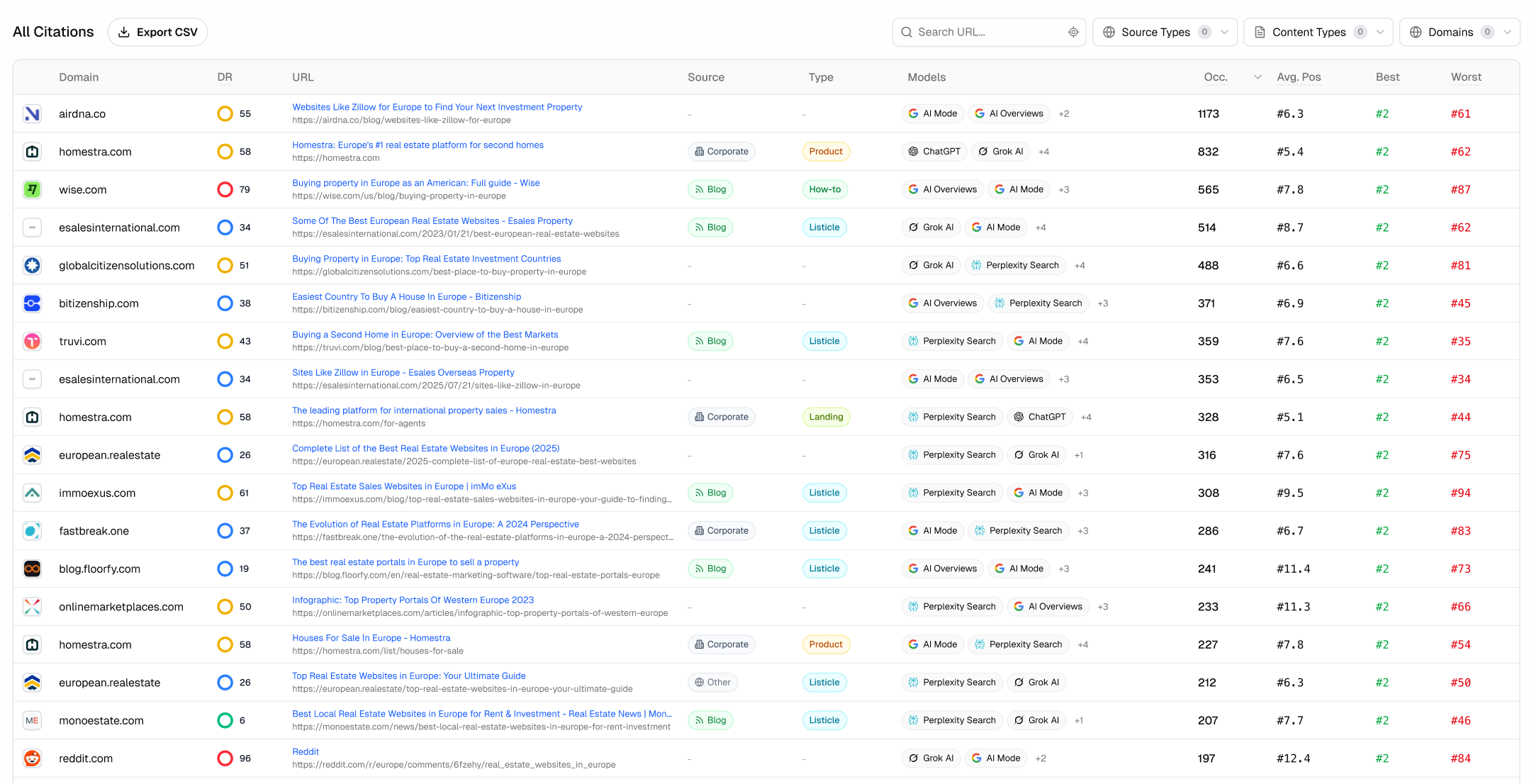Click the wise.com green logo icon
The image size is (1534, 784).
32,189
